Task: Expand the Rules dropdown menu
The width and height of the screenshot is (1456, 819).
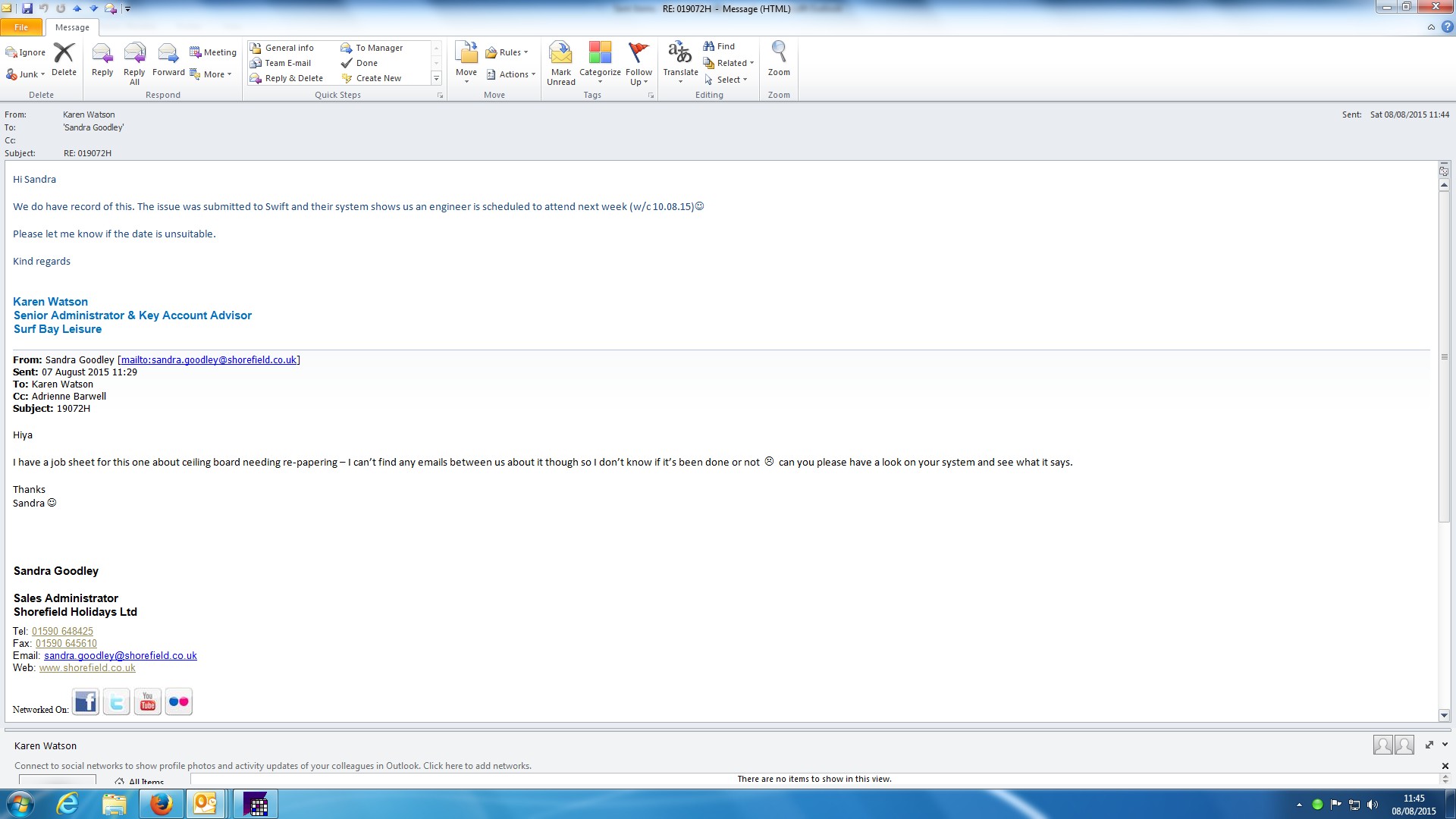Action: point(507,52)
